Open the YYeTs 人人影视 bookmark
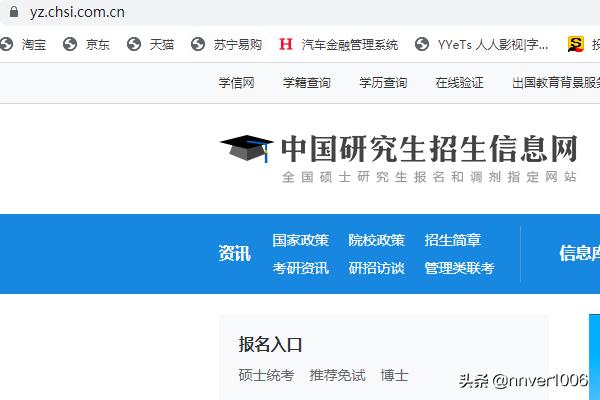The image size is (600, 400). pos(493,45)
